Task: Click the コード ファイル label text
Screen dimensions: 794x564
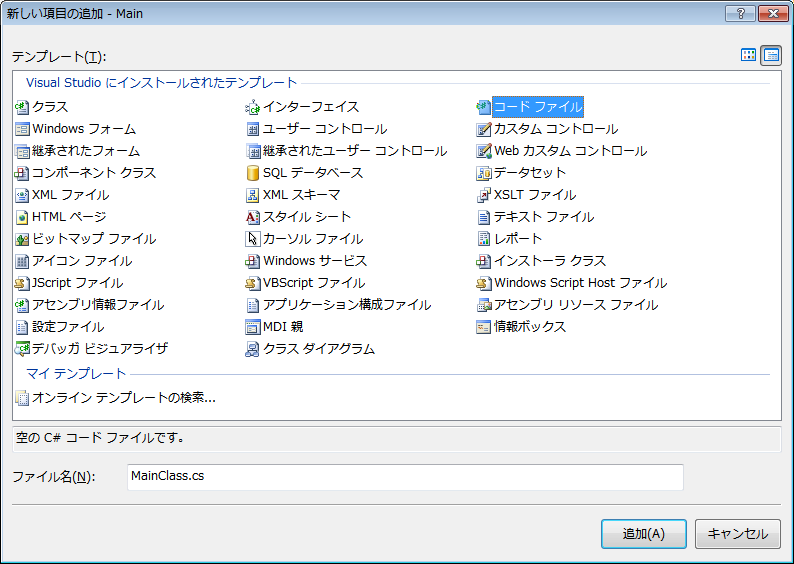Action: (538, 107)
